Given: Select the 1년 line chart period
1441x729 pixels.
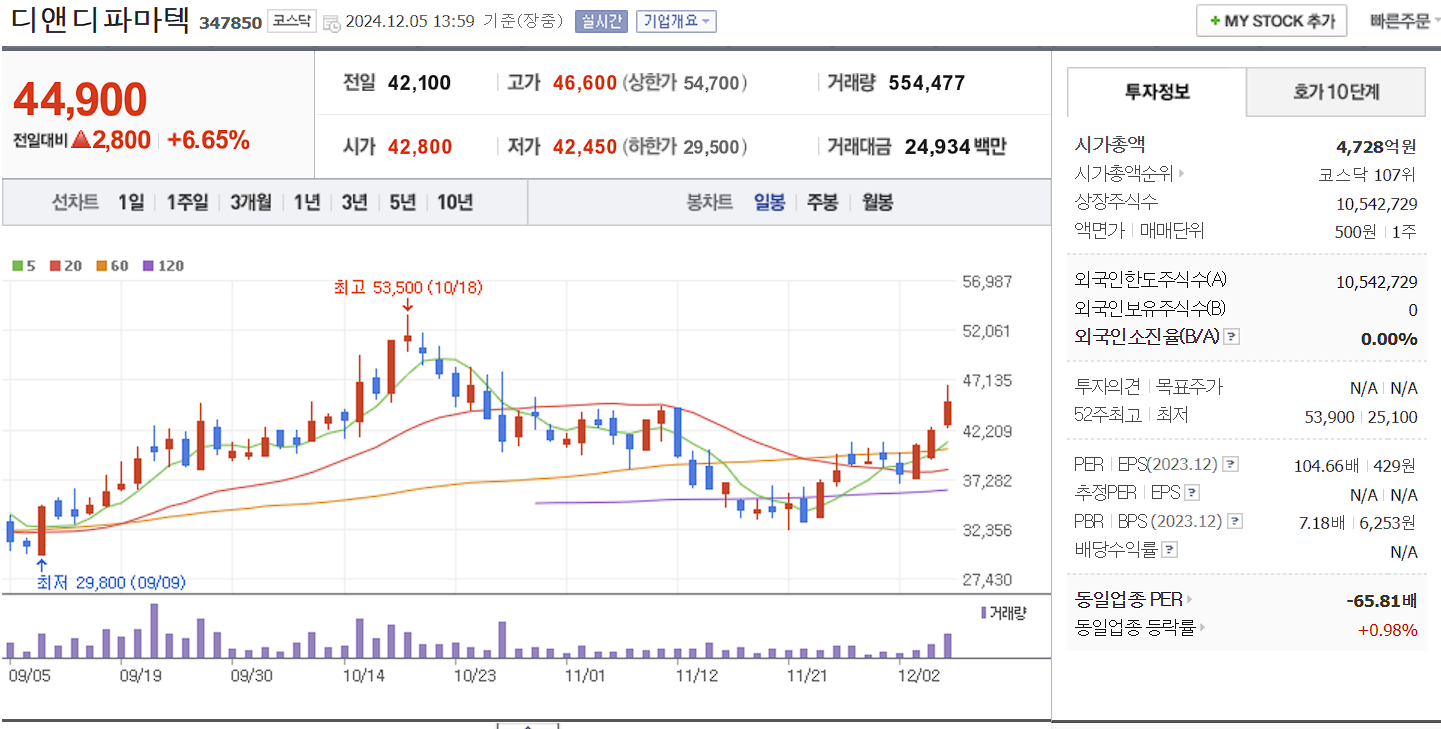Looking at the screenshot, I should click(x=307, y=202).
